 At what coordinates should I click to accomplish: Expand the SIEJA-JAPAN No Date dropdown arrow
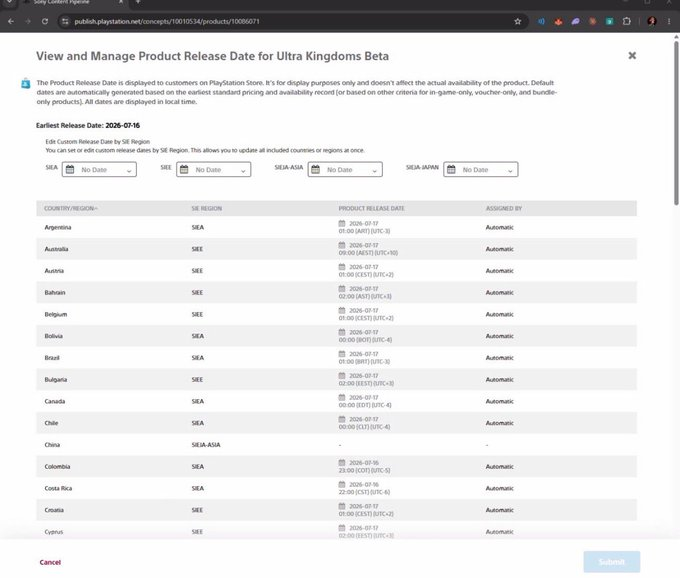pyautogui.click(x=510, y=171)
